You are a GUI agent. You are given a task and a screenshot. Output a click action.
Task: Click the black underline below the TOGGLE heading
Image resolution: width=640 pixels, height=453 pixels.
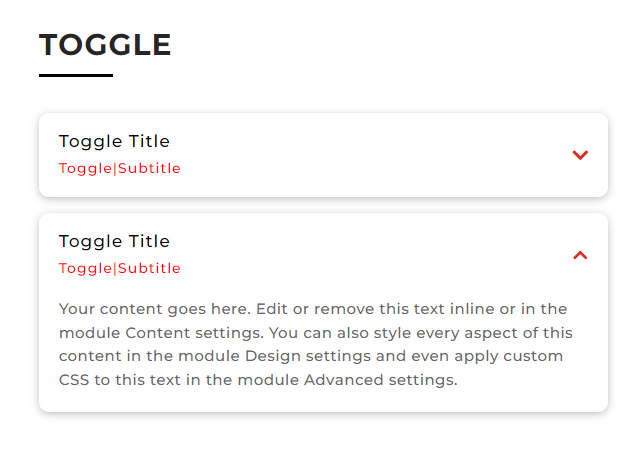point(76,75)
